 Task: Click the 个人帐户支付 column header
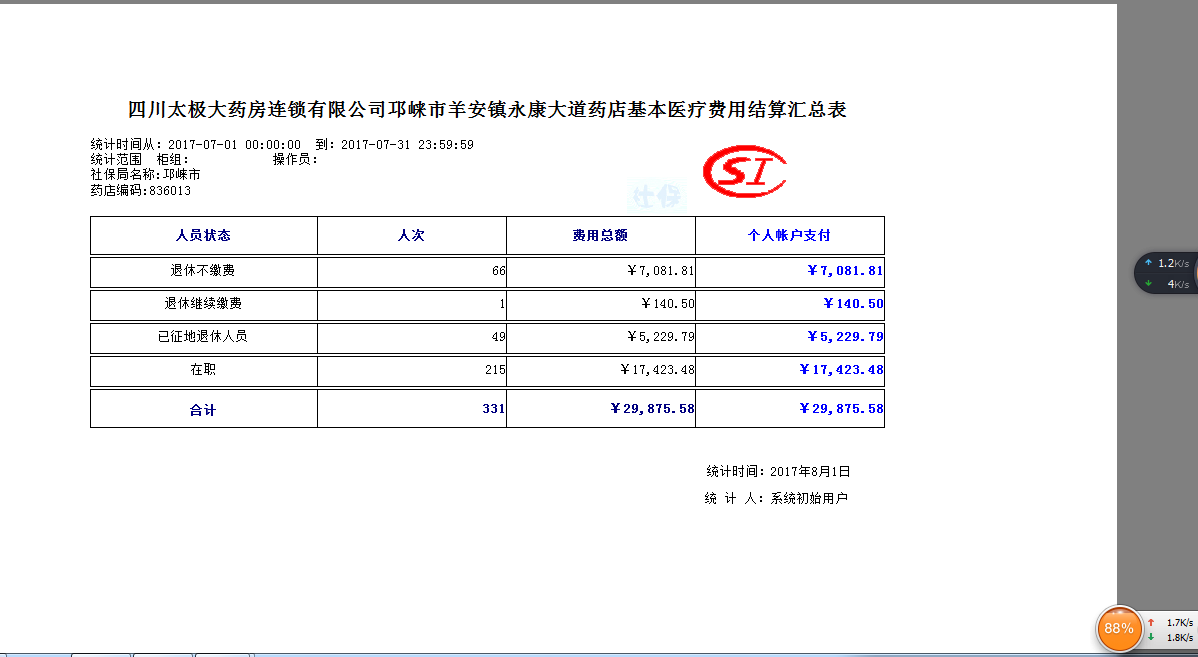click(x=789, y=235)
